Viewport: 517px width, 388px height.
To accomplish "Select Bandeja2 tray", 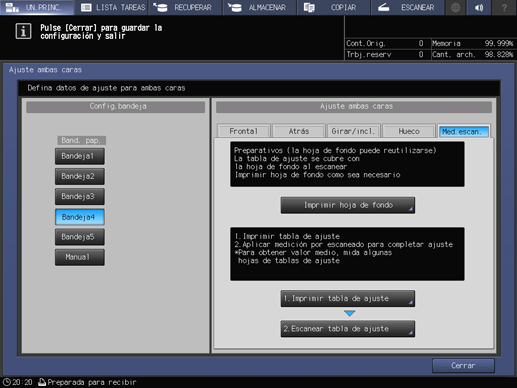I will tap(80, 176).
